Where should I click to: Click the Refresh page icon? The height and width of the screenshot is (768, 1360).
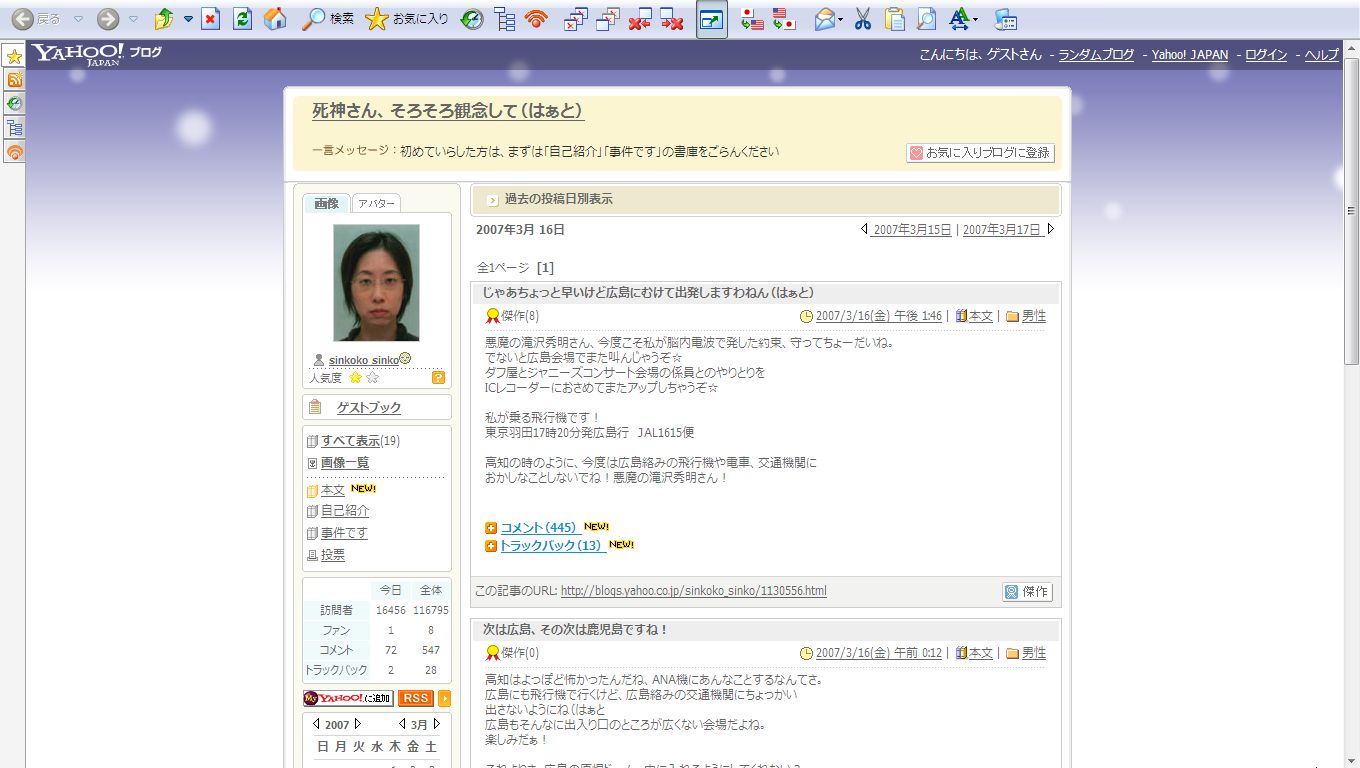242,19
